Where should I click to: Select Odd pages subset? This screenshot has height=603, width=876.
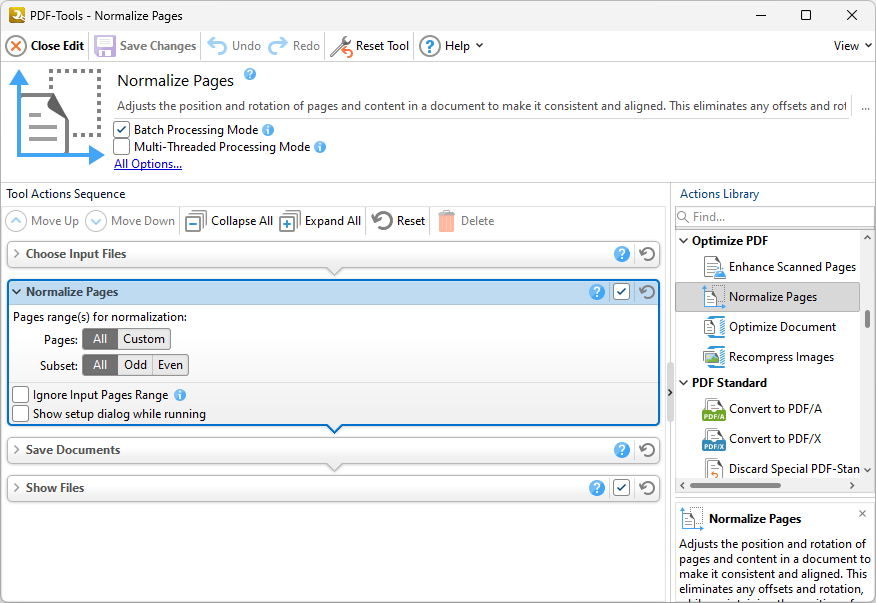point(135,365)
